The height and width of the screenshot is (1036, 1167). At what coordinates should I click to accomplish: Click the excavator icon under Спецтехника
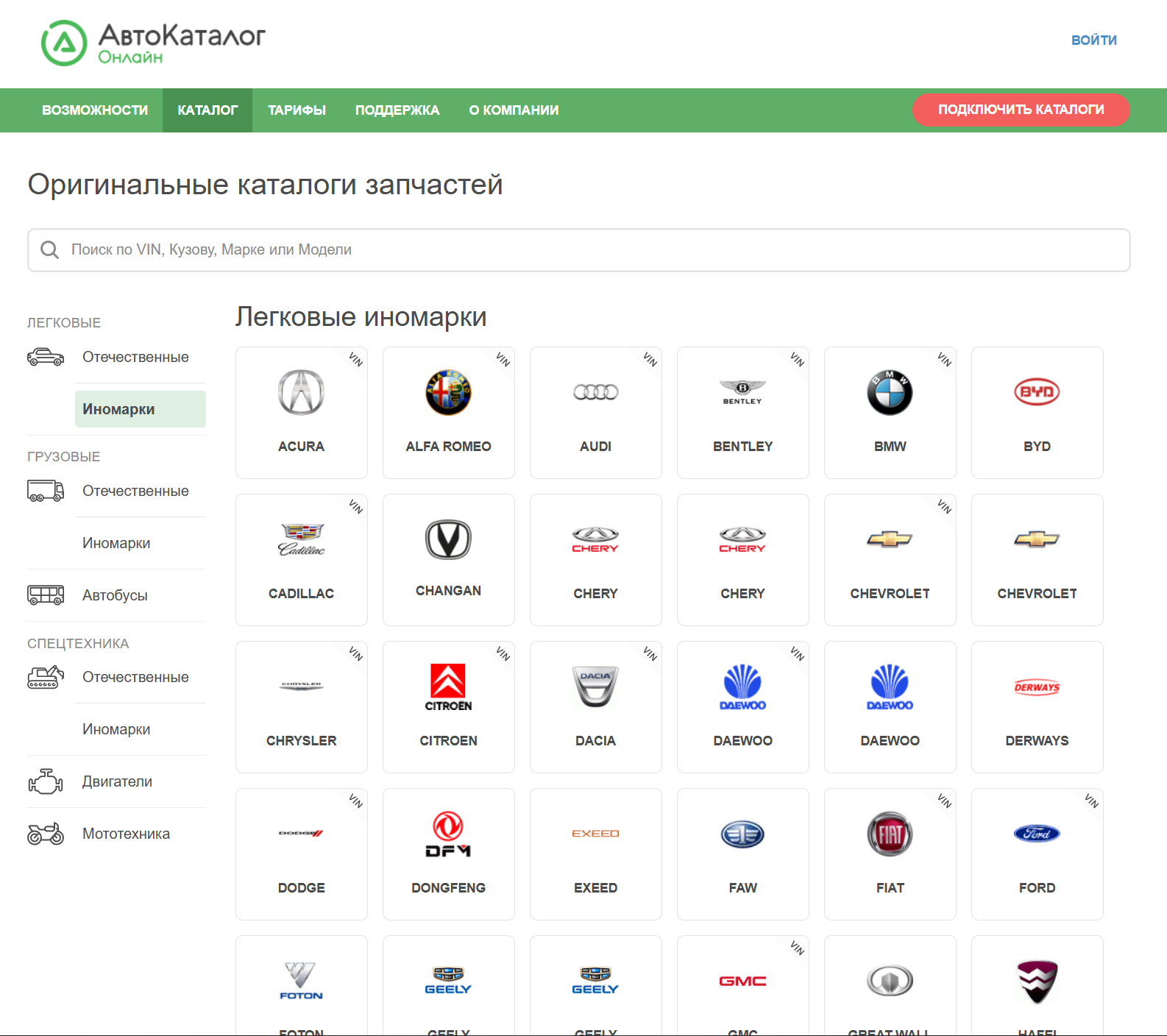pyautogui.click(x=46, y=677)
